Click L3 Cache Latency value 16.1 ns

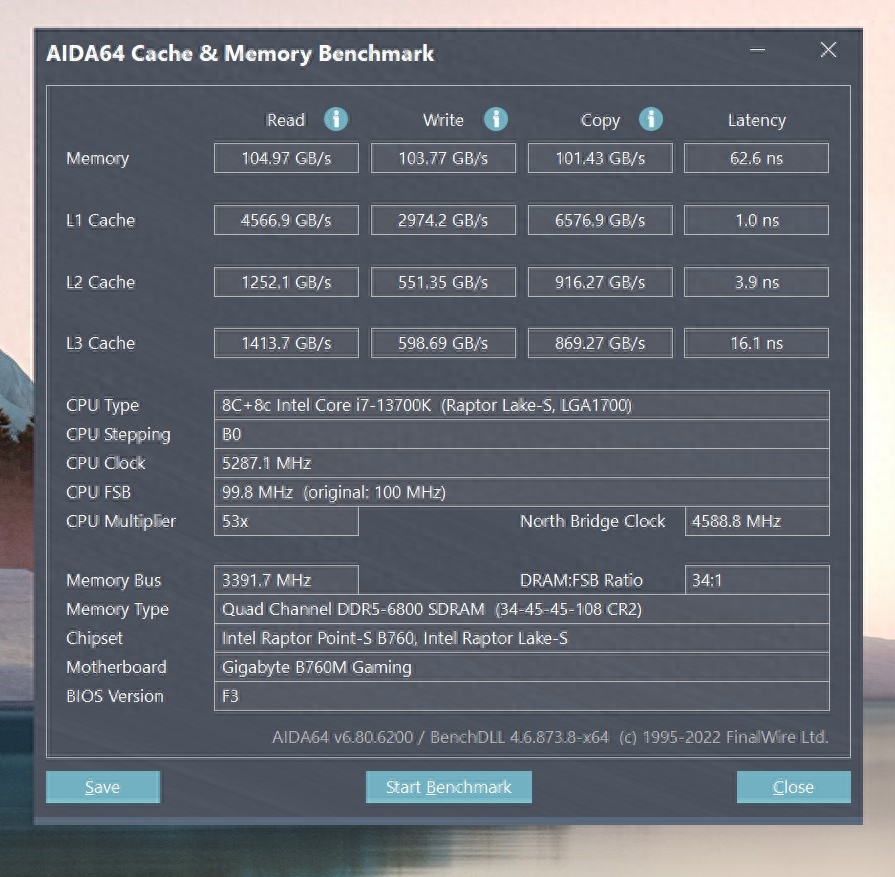pos(756,343)
